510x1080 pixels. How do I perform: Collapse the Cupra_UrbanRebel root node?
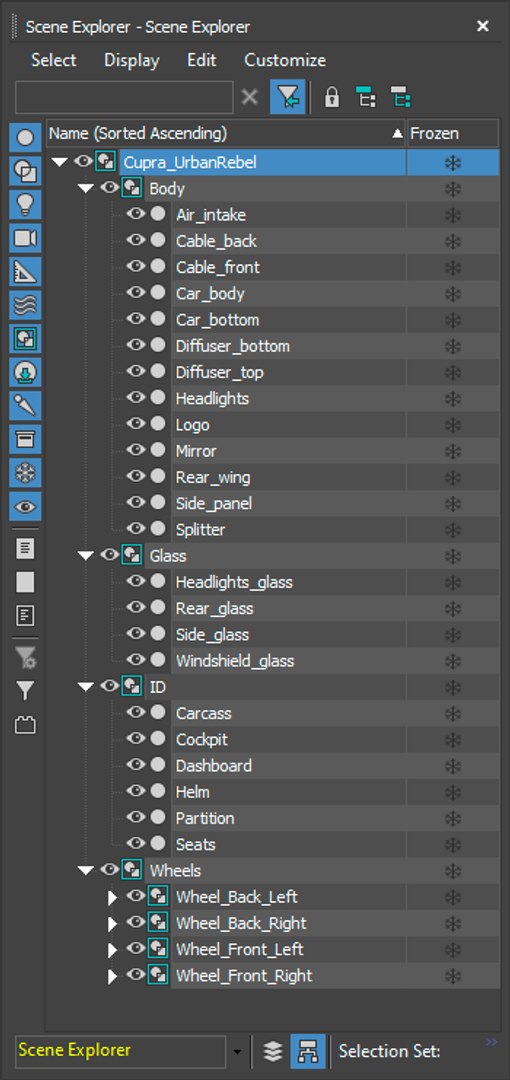60,163
